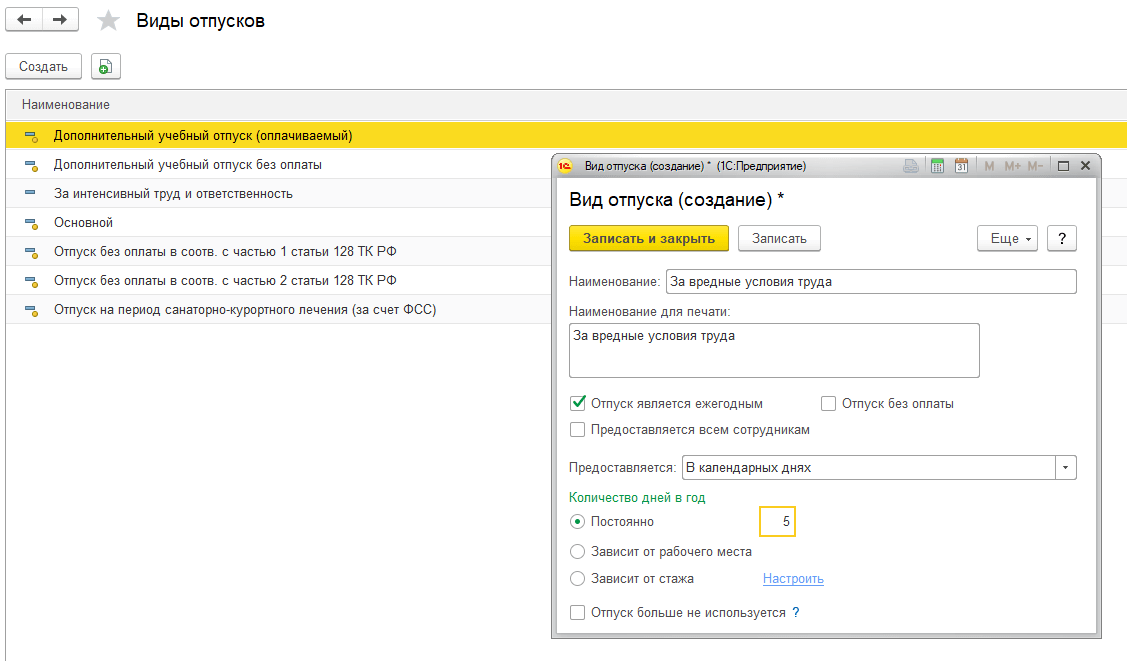Select the Зависит от стажа radio option
Image resolution: width=1127 pixels, height=661 pixels.
[x=577, y=578]
